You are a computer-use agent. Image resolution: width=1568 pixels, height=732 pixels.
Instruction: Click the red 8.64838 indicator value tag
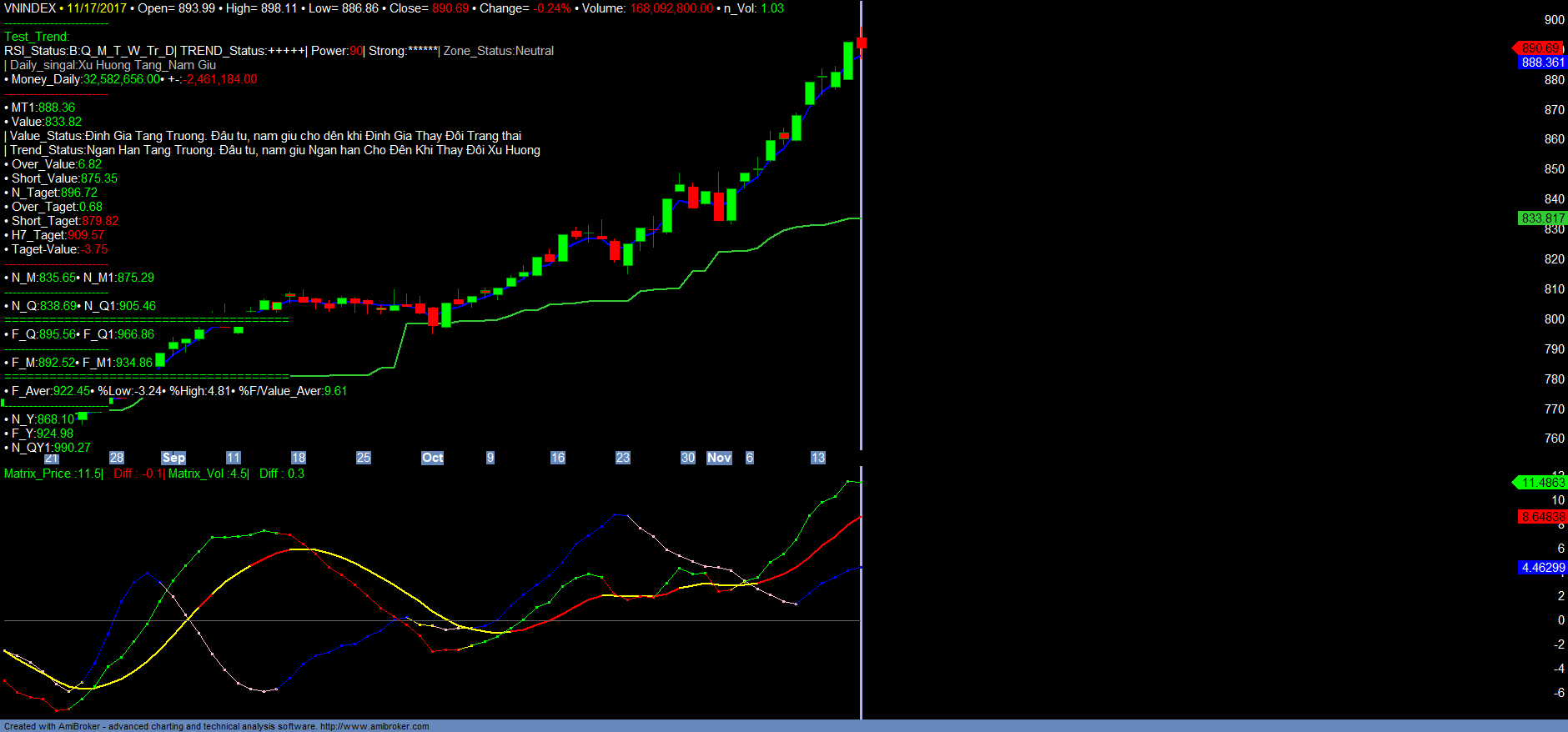click(1542, 517)
